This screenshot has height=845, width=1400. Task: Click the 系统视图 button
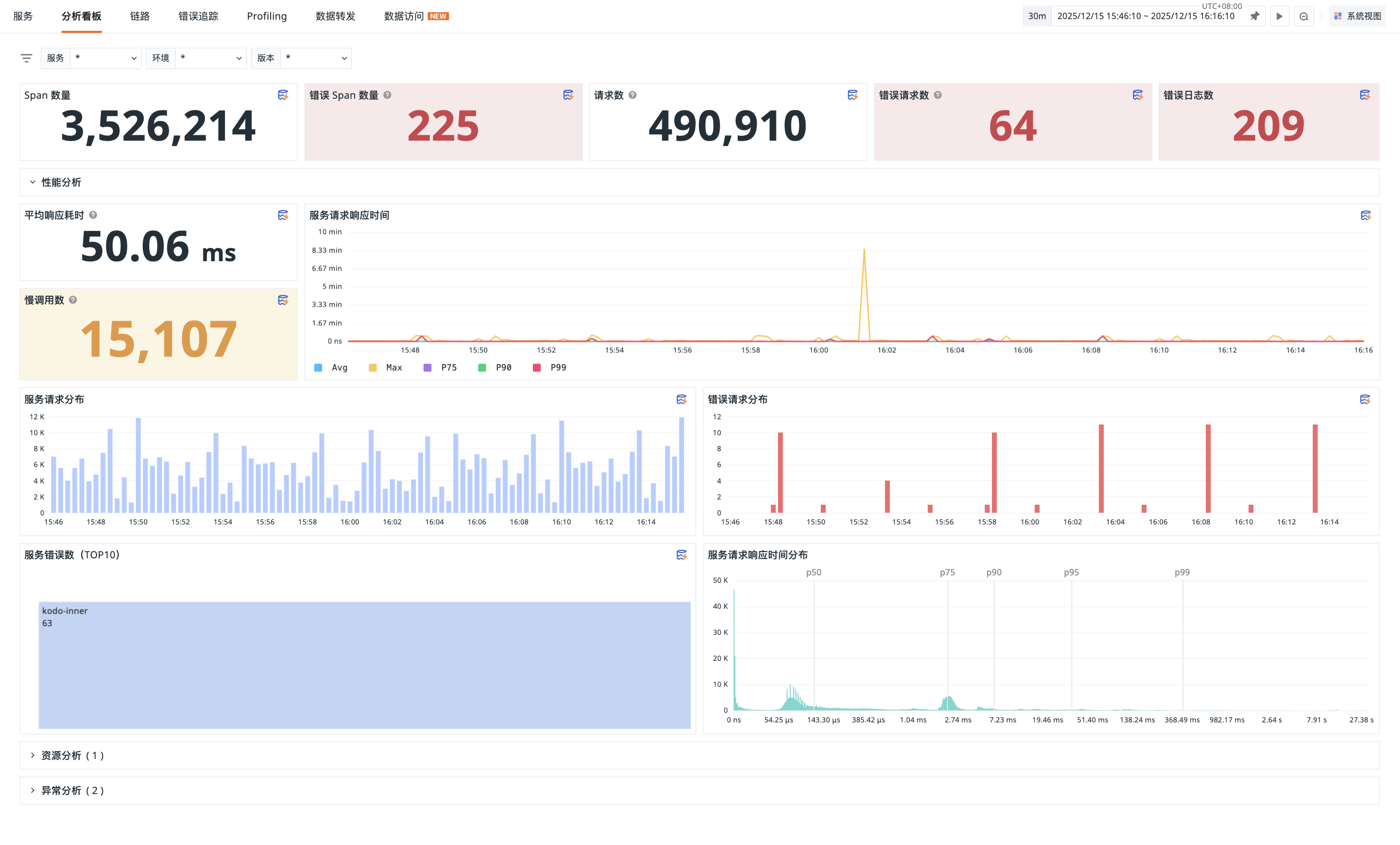1357,16
